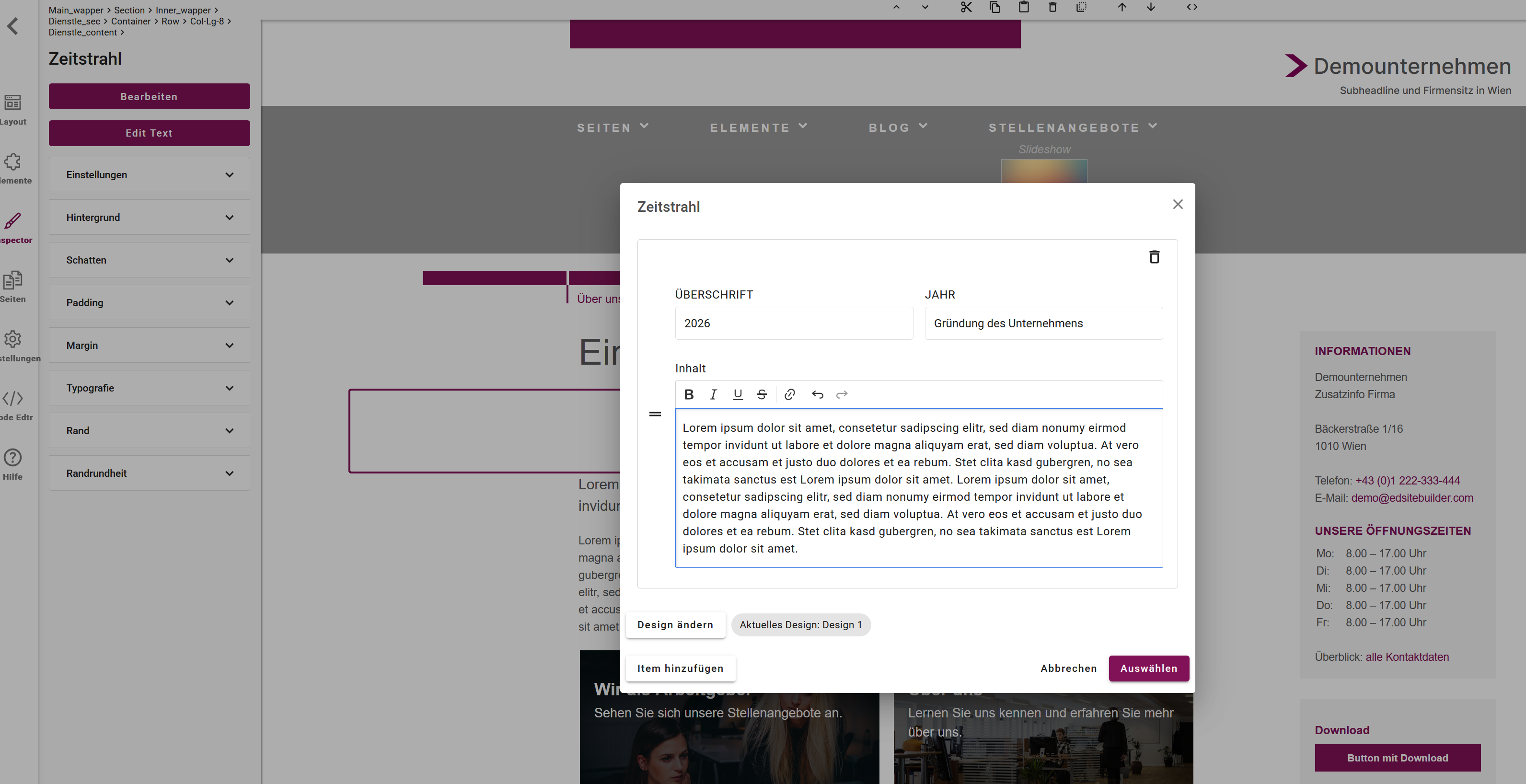The width and height of the screenshot is (1526, 784).
Task: Click the Design ändern button
Action: 675,625
